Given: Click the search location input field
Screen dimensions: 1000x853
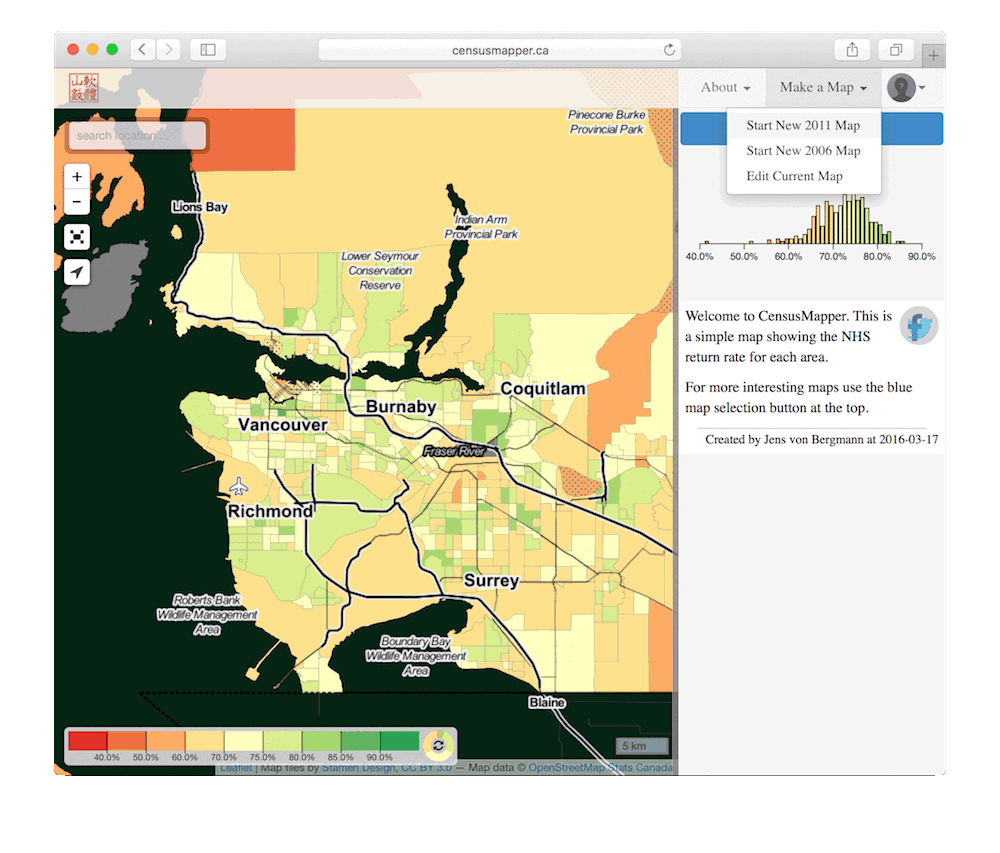Looking at the screenshot, I should tap(137, 136).
